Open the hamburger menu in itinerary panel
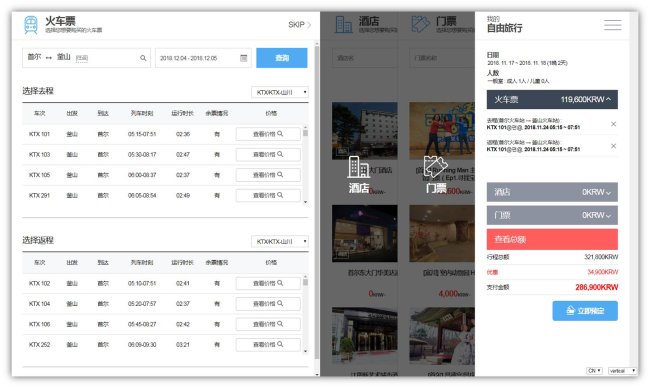650x388 pixels. pyautogui.click(x=612, y=25)
